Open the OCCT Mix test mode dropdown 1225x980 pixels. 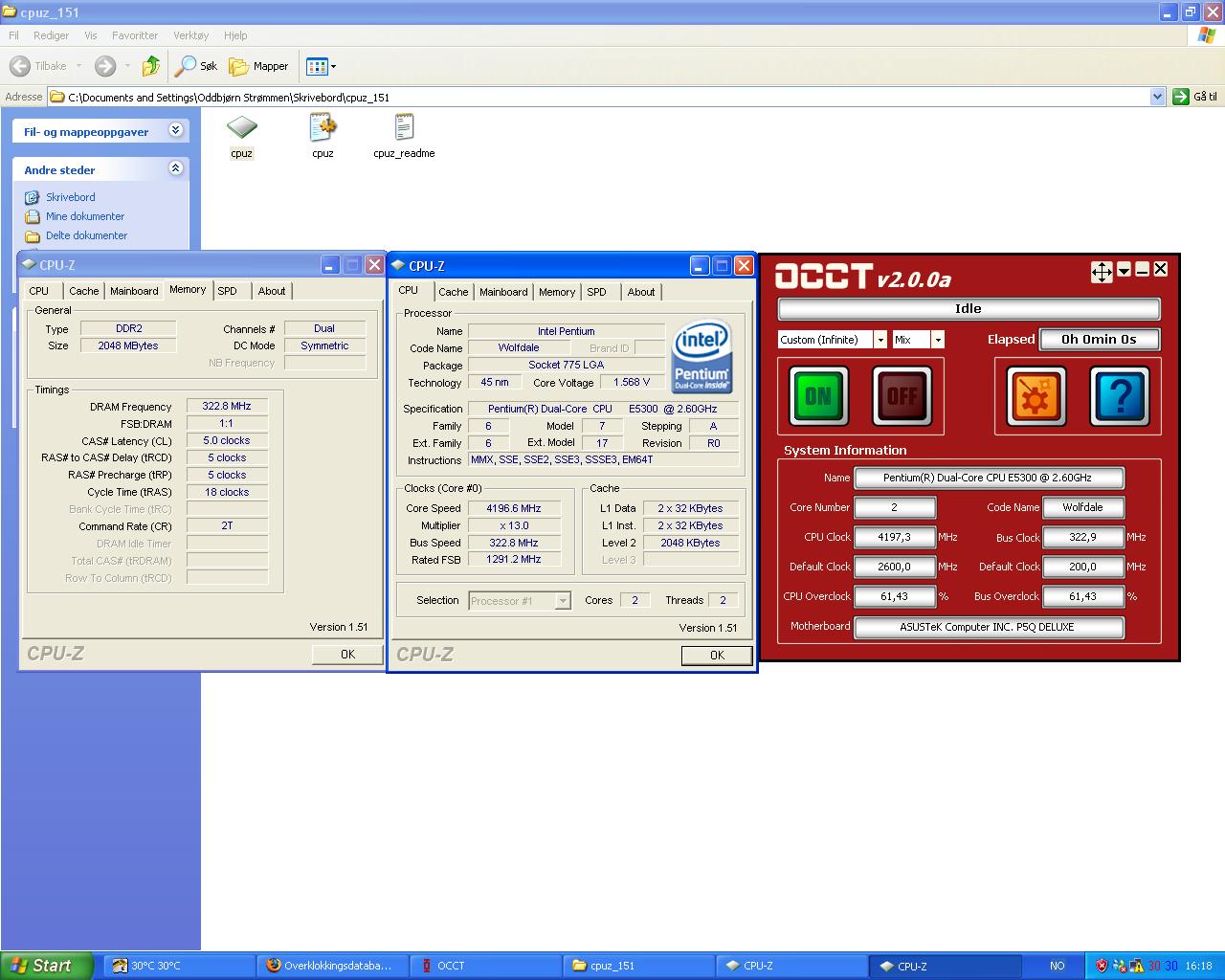pyautogui.click(x=938, y=340)
